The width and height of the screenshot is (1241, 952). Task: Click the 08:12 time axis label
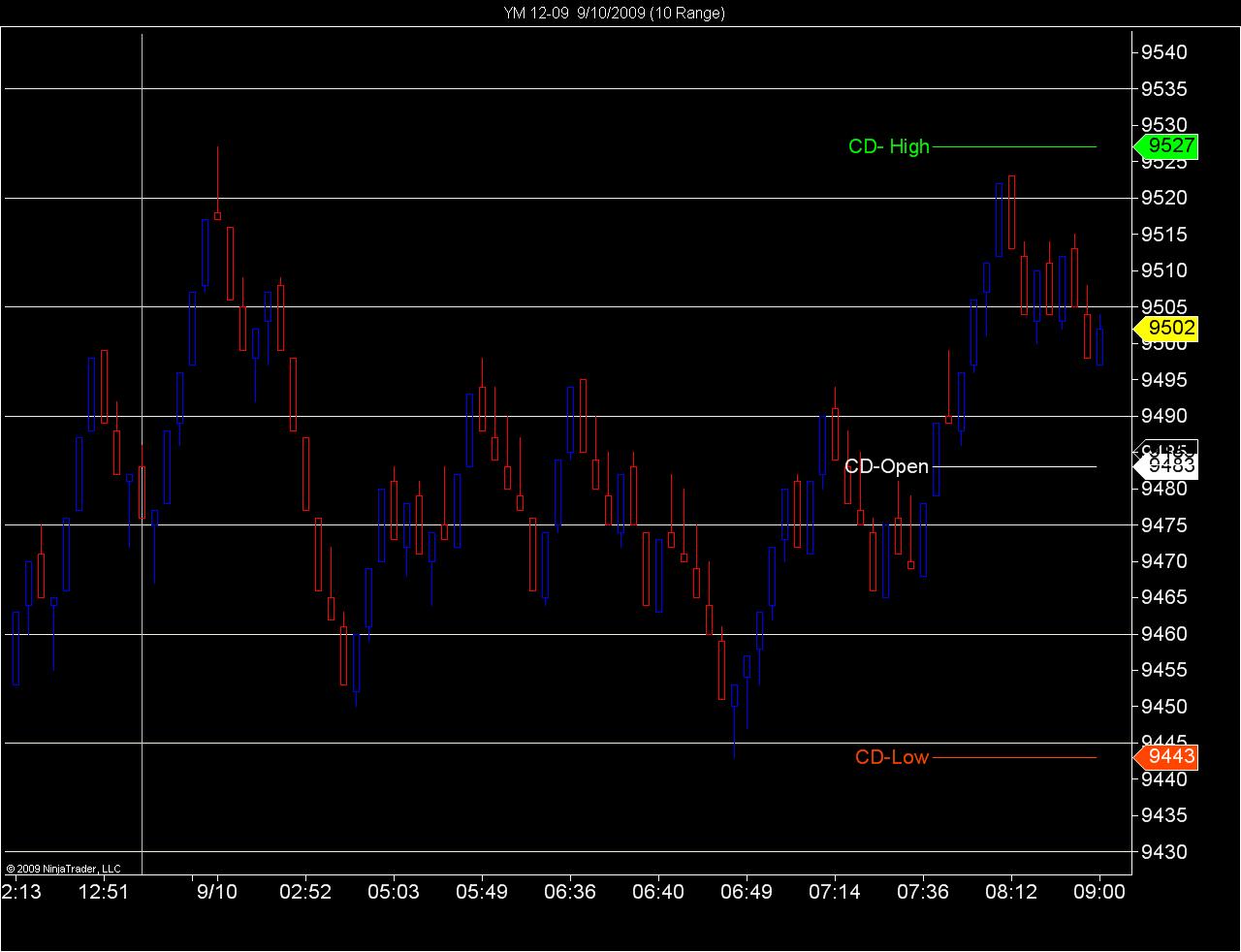click(x=1011, y=892)
